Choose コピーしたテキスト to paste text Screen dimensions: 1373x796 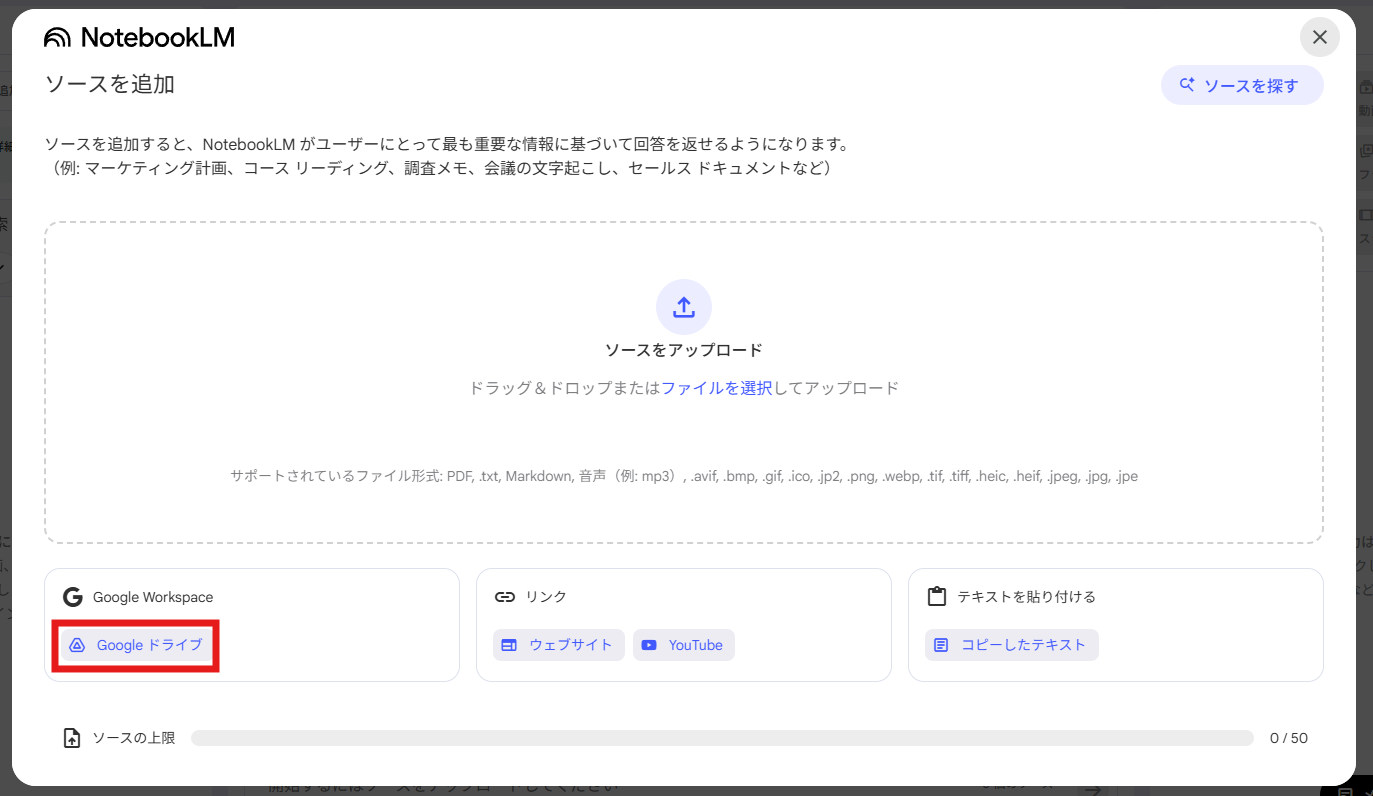pyautogui.click(x=1012, y=645)
